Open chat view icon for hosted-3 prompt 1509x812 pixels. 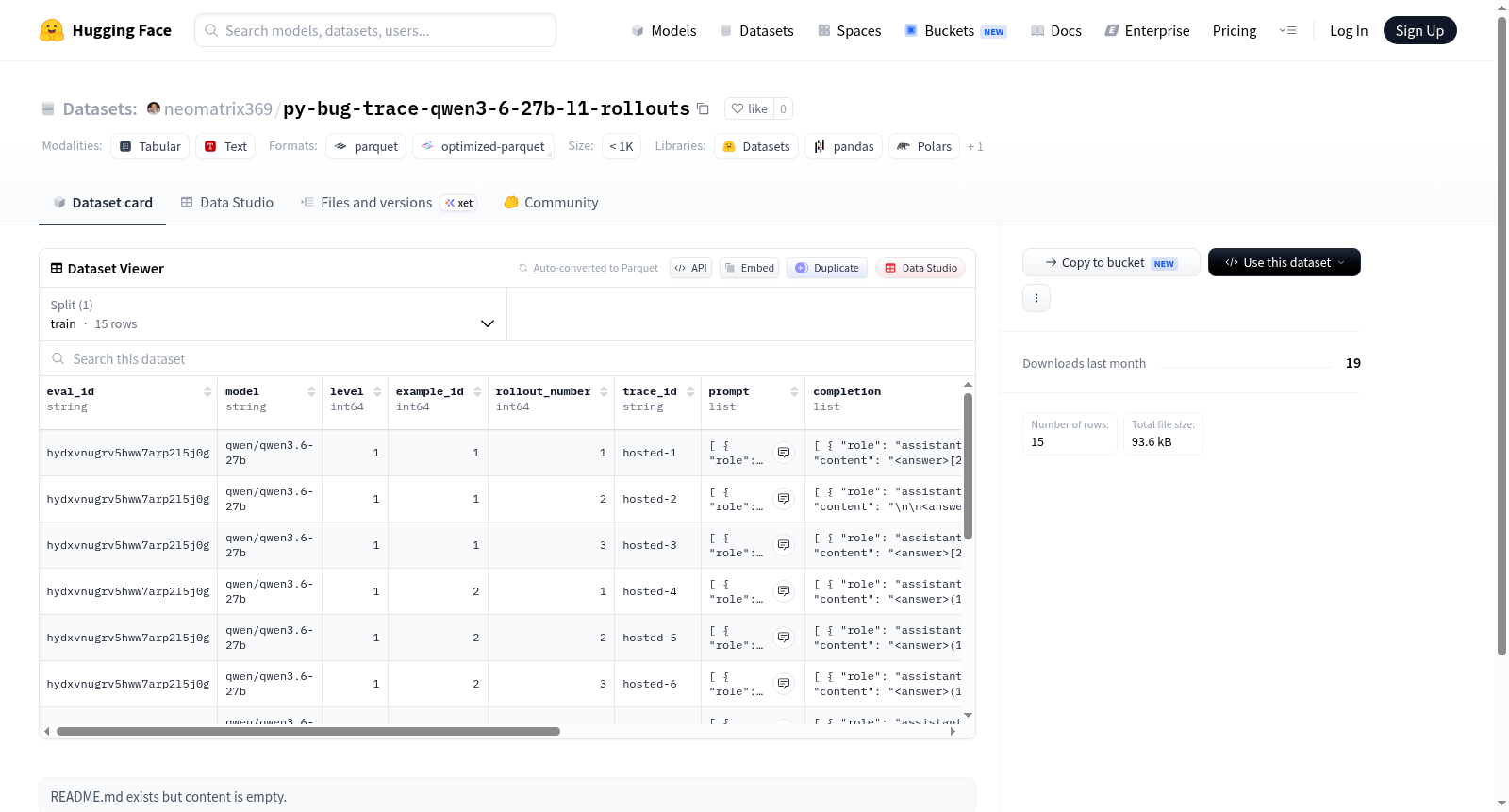[x=784, y=545]
